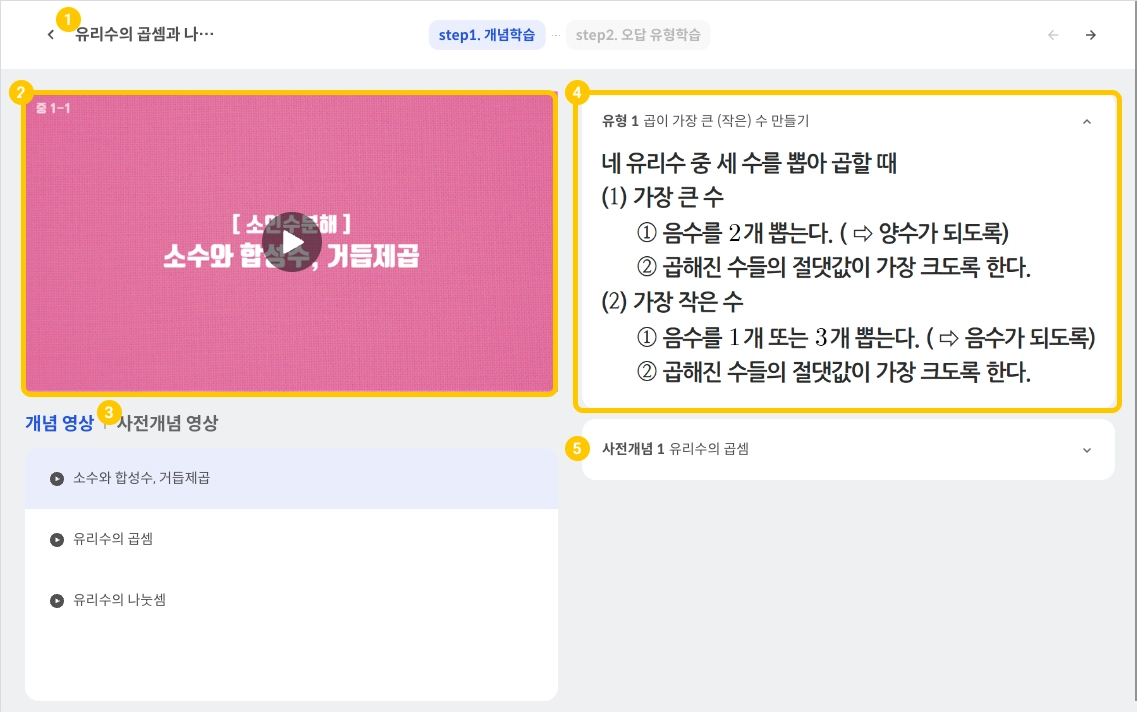Click the lesson title 유리수의 곱셈과 나…

[144, 34]
